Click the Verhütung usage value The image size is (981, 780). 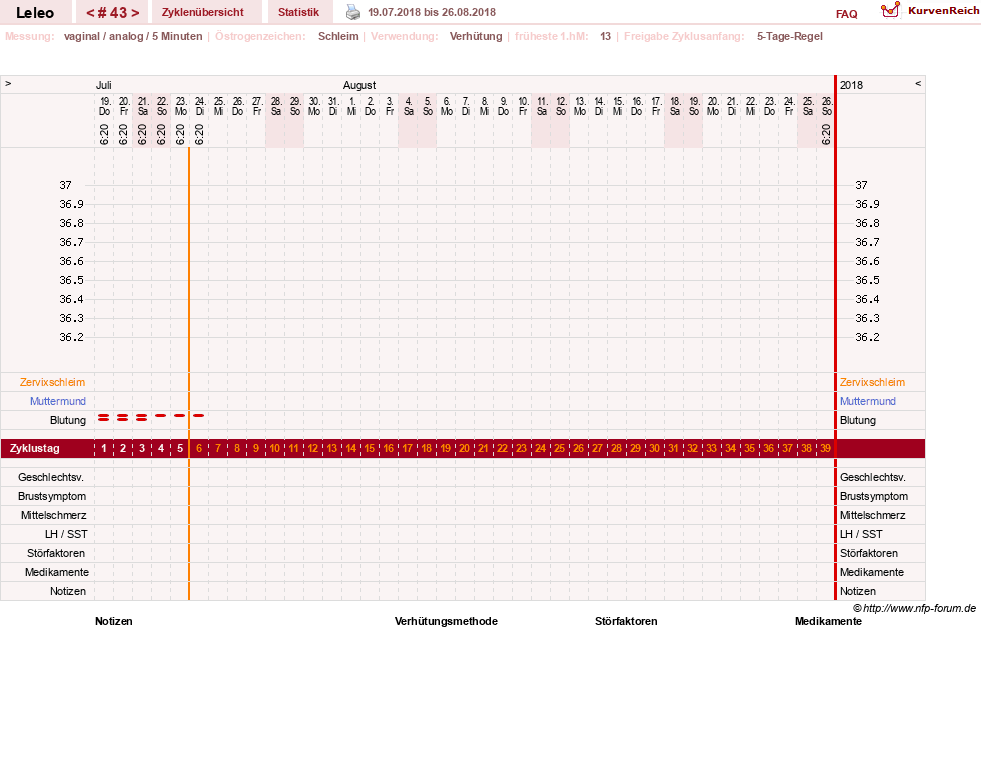tap(476, 36)
